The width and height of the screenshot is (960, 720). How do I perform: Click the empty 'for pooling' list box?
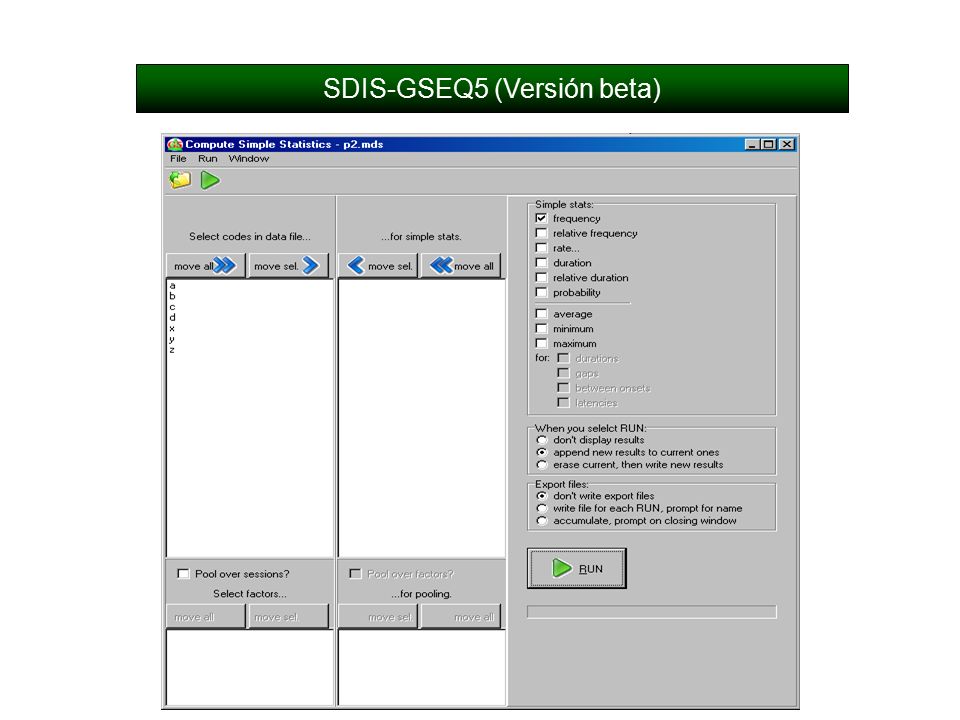pyautogui.click(x=422, y=667)
